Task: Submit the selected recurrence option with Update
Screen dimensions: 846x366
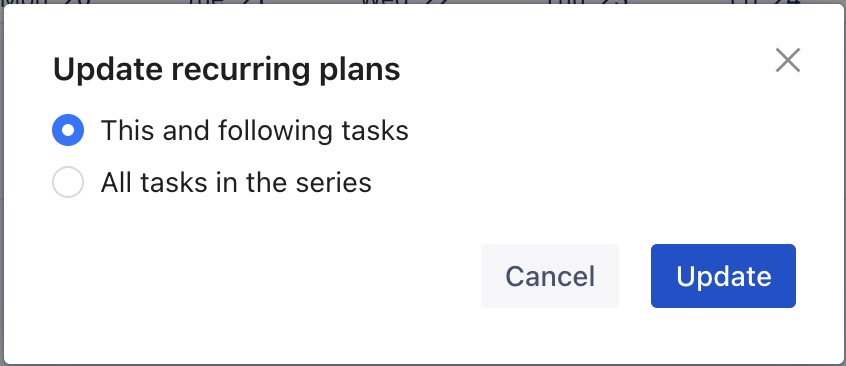Action: point(723,276)
